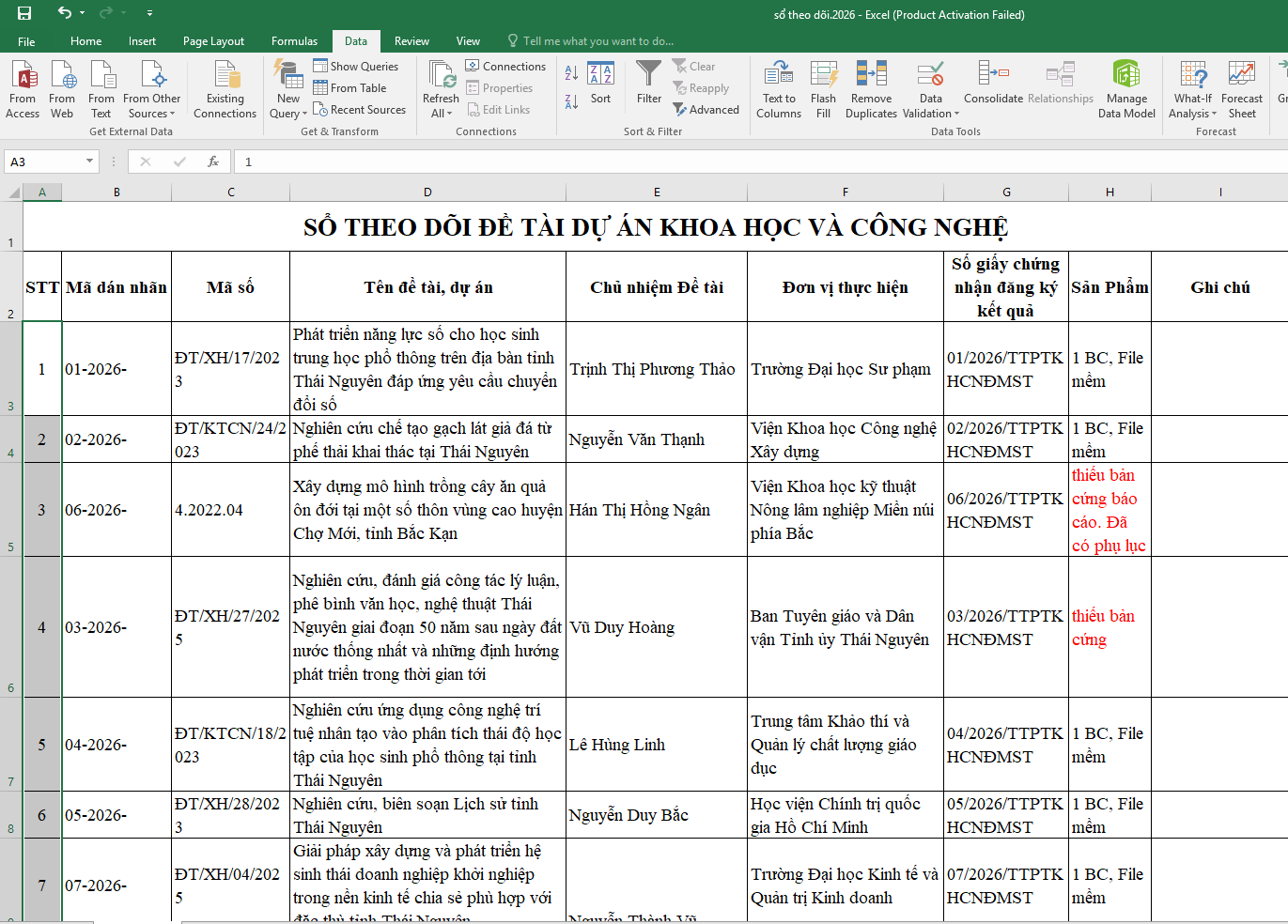Click the Save icon in the quick access toolbar
The height and width of the screenshot is (924, 1288).
coord(24,13)
